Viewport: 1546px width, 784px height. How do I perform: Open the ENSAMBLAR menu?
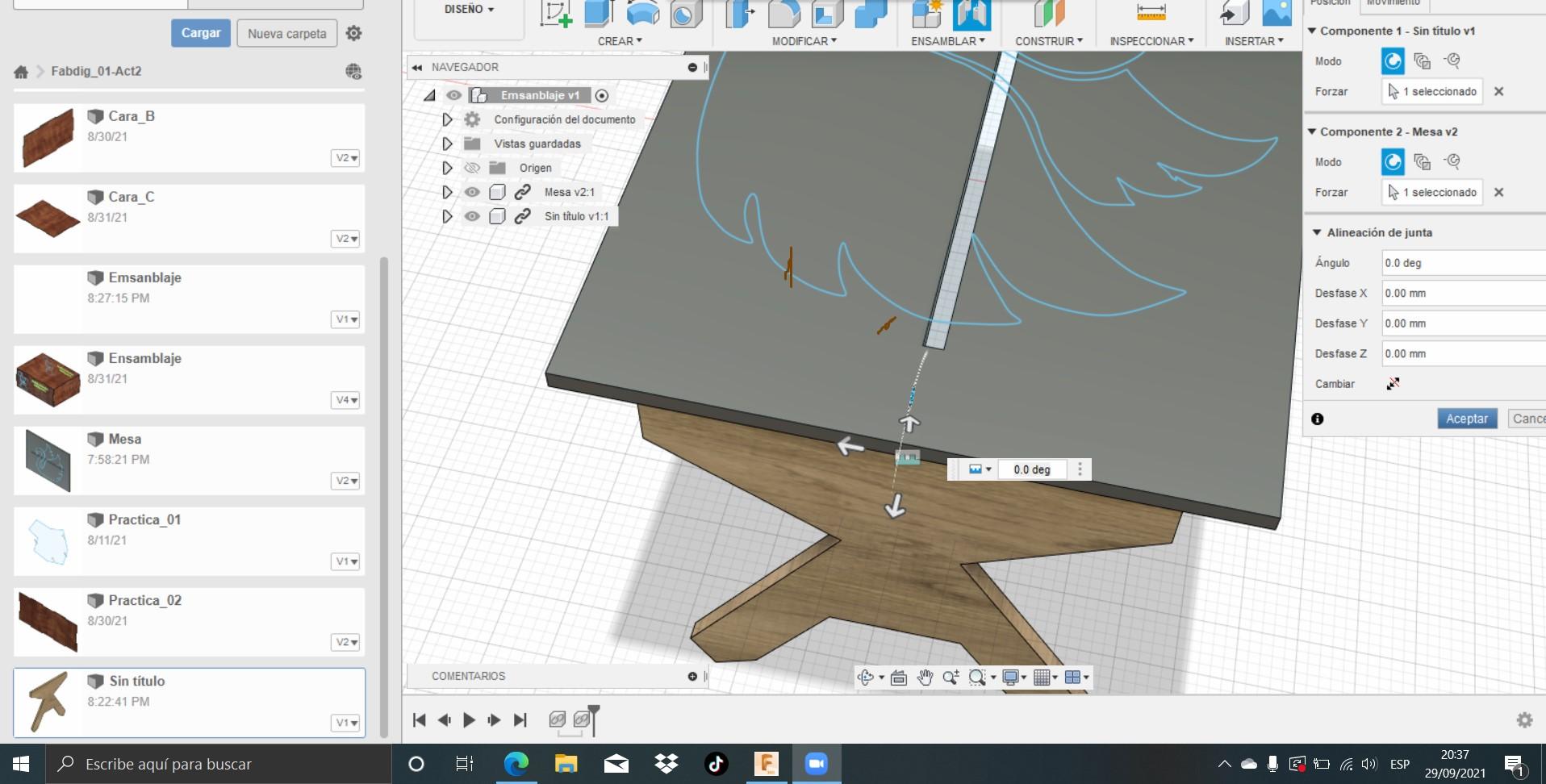pos(947,41)
